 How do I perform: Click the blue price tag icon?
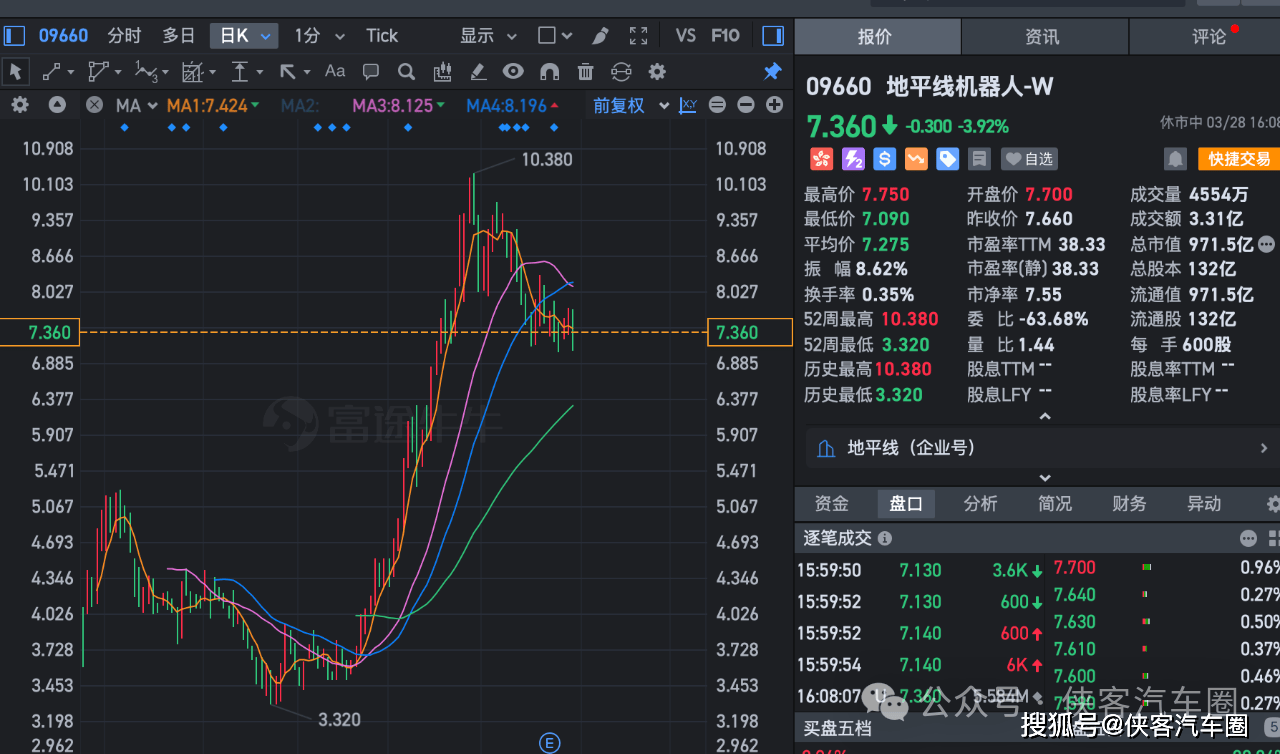(x=947, y=159)
